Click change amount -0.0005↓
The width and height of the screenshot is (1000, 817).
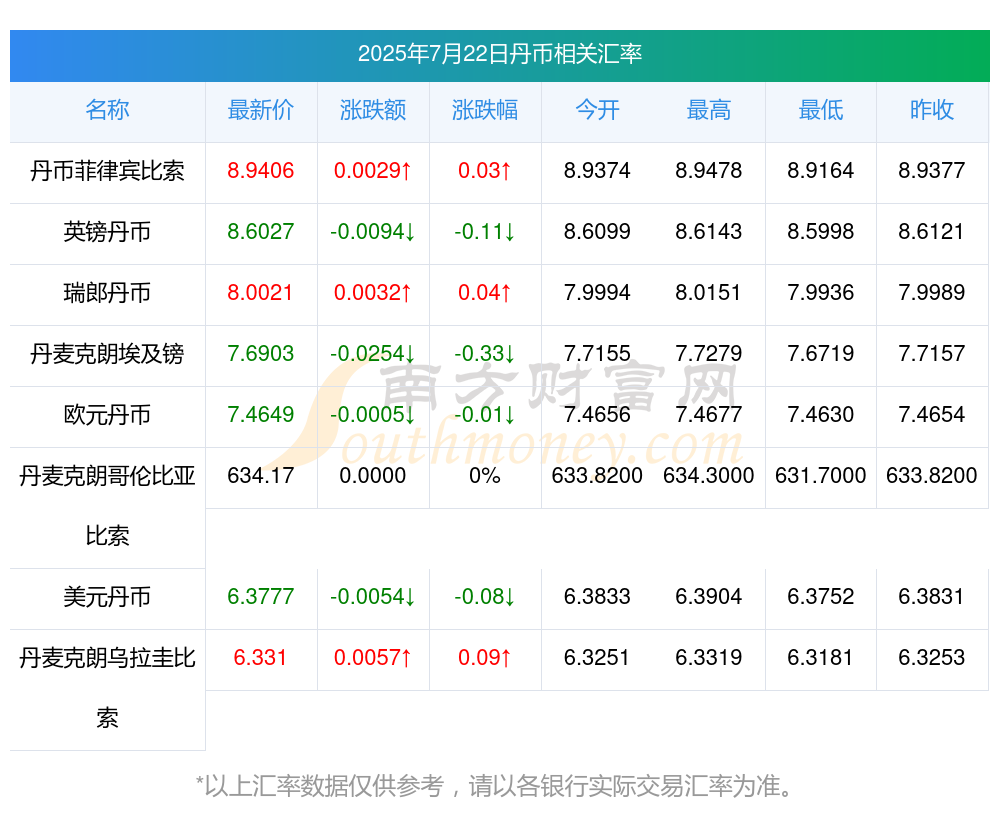coord(372,414)
